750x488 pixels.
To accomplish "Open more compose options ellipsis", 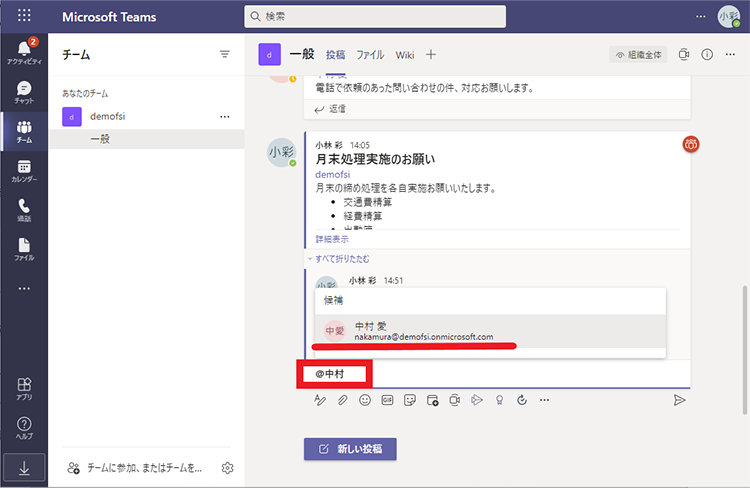I will [544, 400].
